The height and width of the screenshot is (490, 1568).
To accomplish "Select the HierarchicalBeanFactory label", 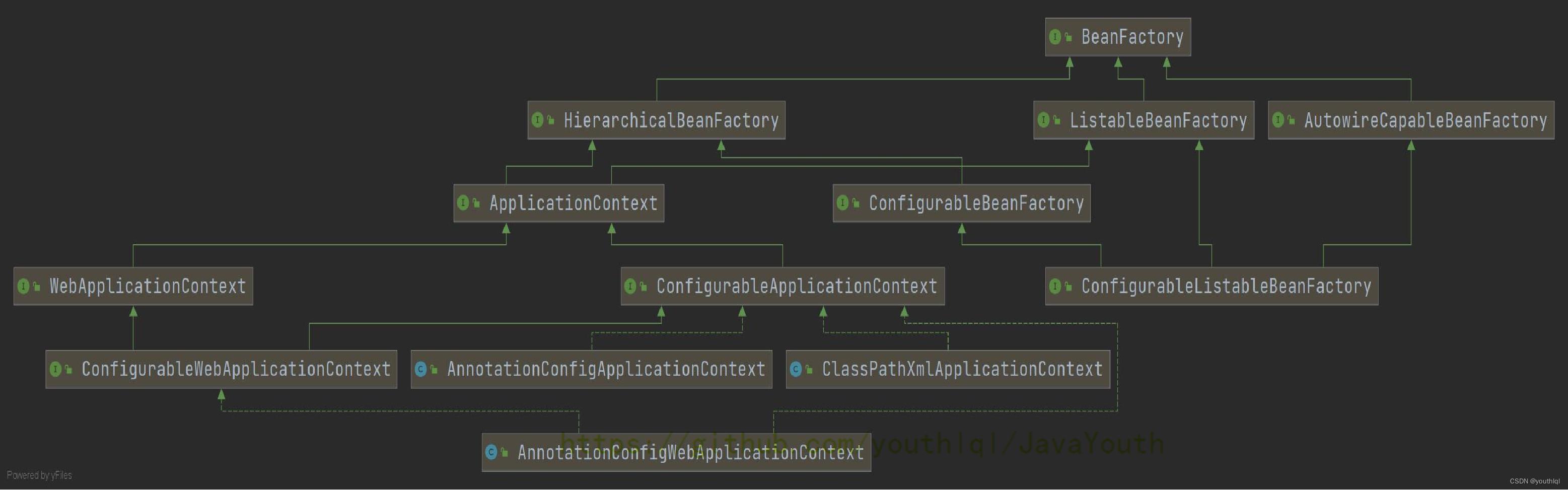I will [x=671, y=120].
